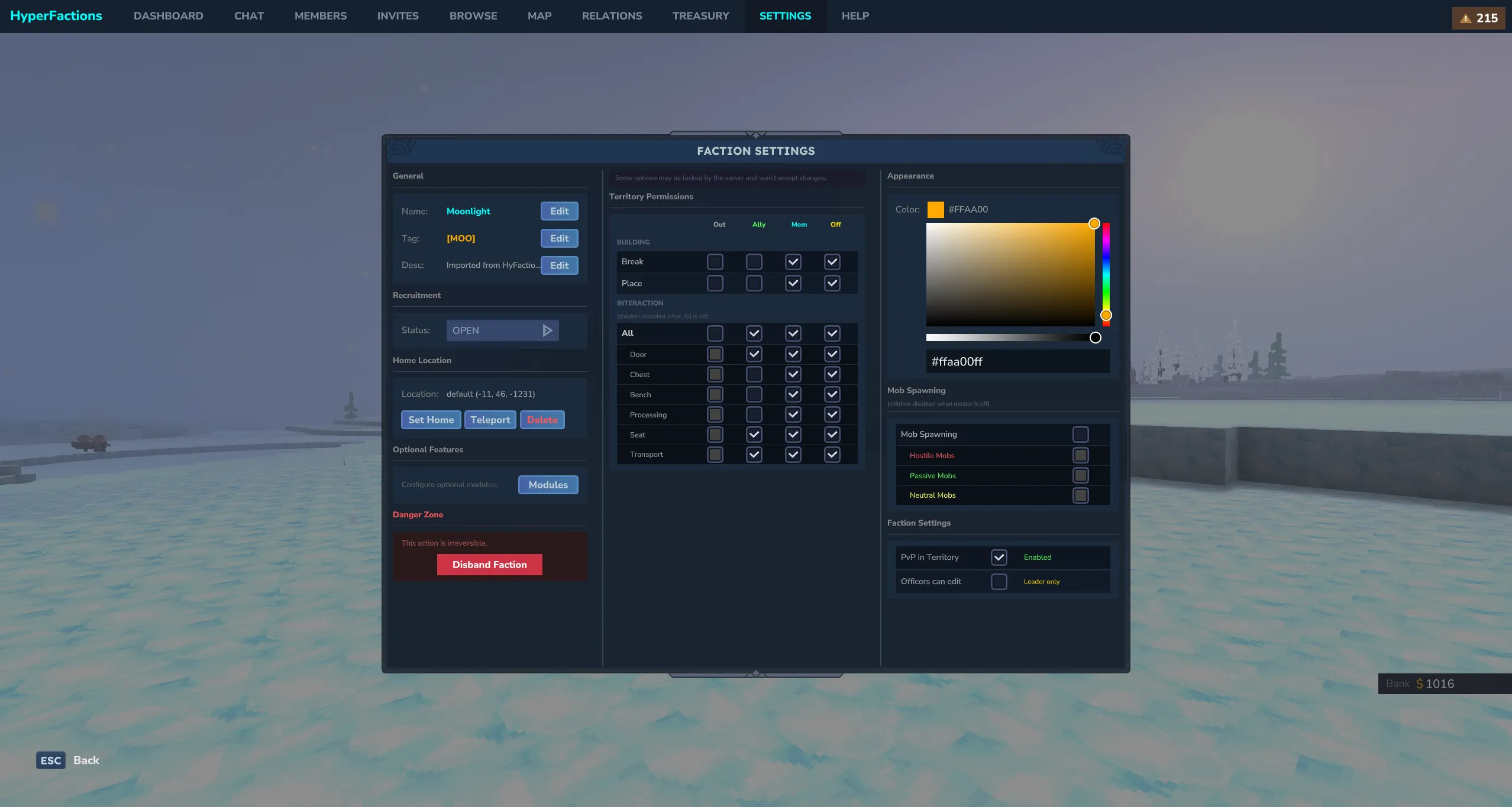Click the orange faction color swatch
Screen dimensions: 1512x807
click(x=935, y=210)
